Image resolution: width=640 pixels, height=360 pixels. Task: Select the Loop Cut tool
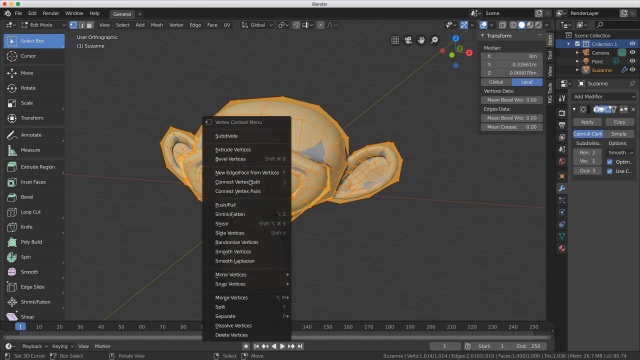pyautogui.click(x=34, y=212)
